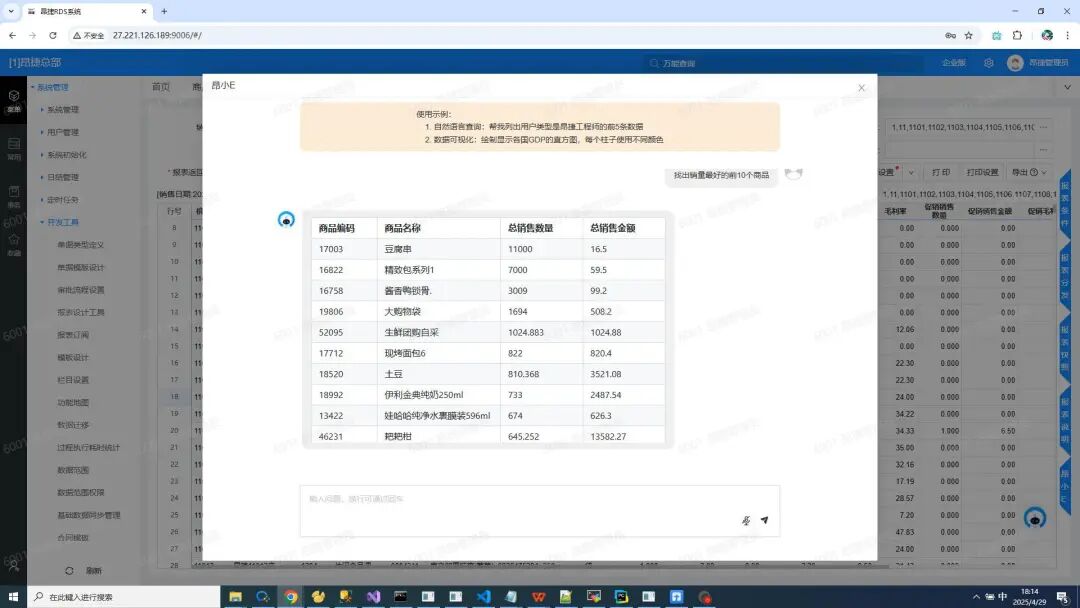Send the chat message with the arrow icon
1080x608 pixels.
pos(764,519)
